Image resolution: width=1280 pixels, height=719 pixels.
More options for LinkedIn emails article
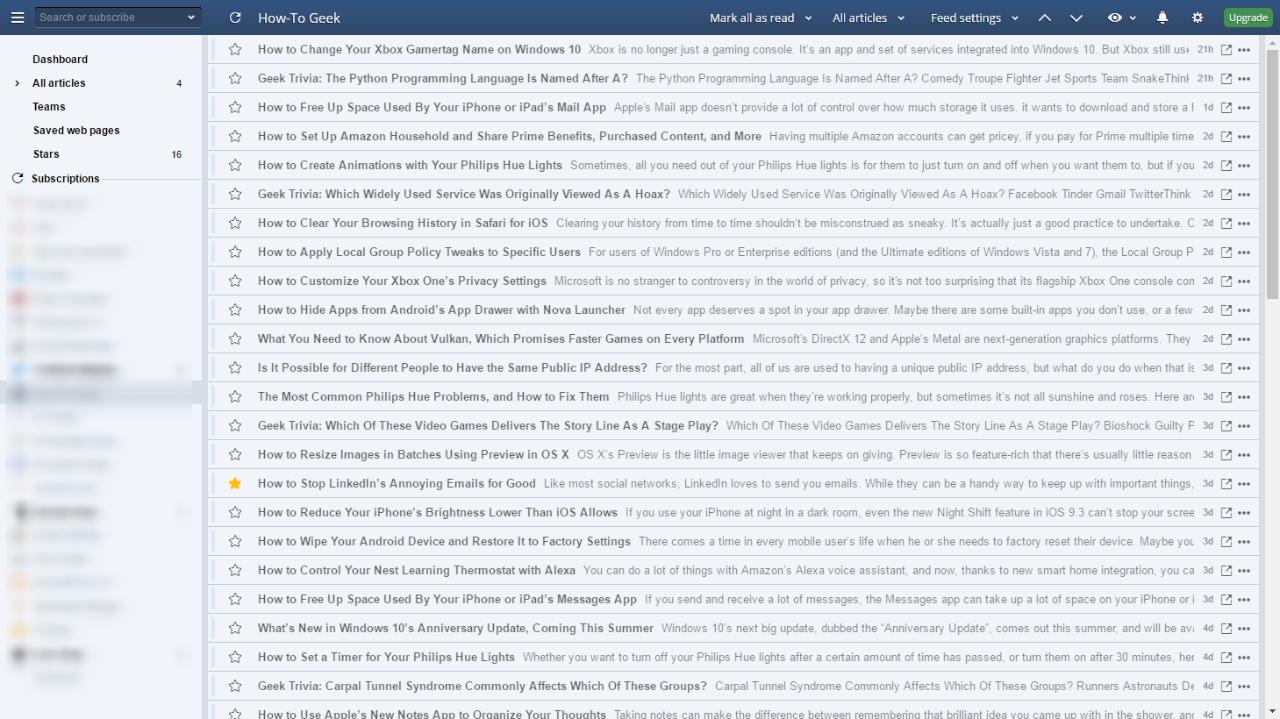[1244, 484]
